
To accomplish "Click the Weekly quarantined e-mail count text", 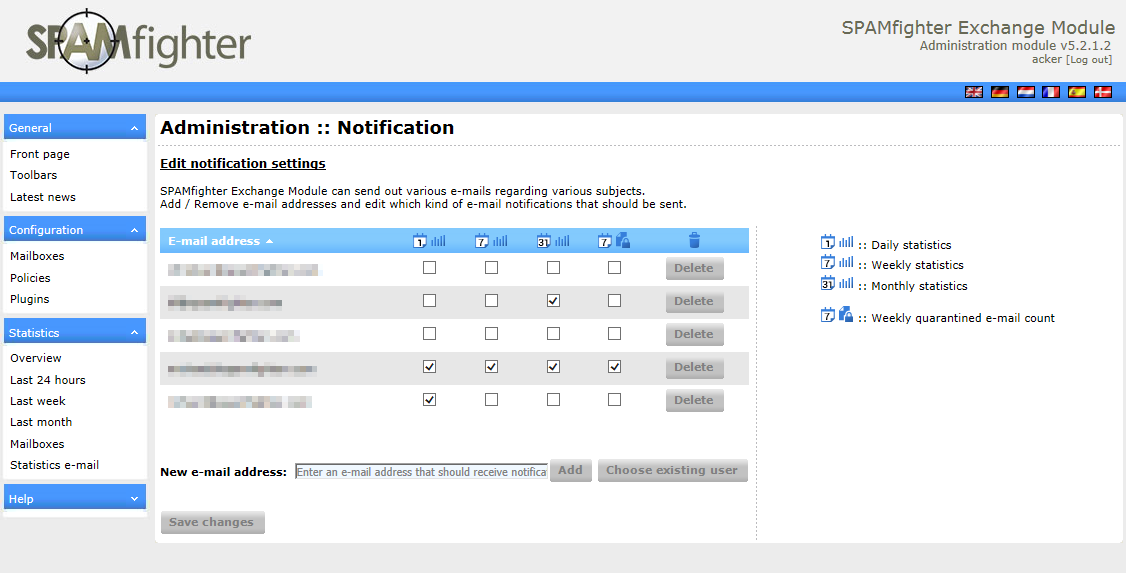I will coord(963,318).
